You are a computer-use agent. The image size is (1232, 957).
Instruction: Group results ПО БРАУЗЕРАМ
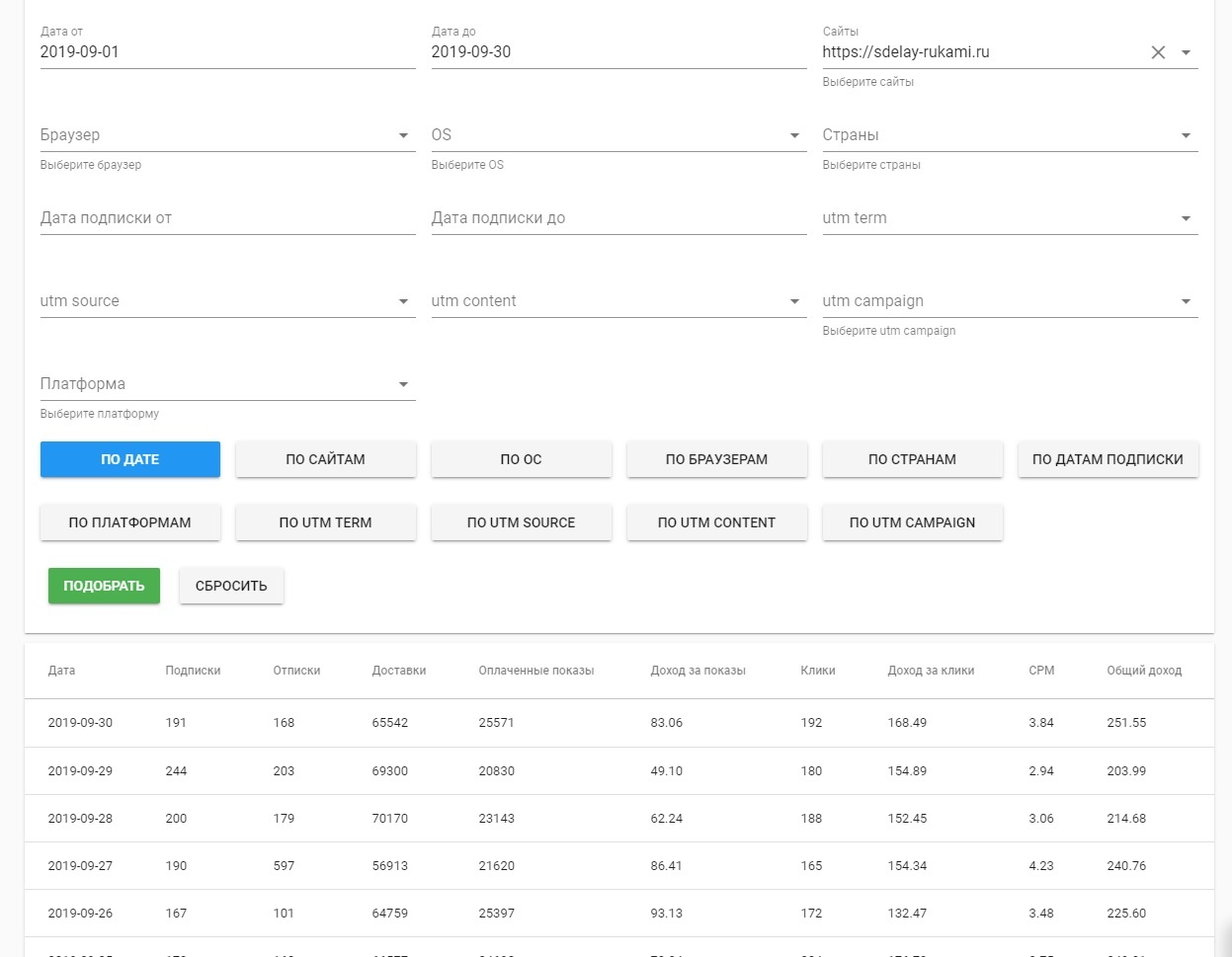click(x=716, y=459)
